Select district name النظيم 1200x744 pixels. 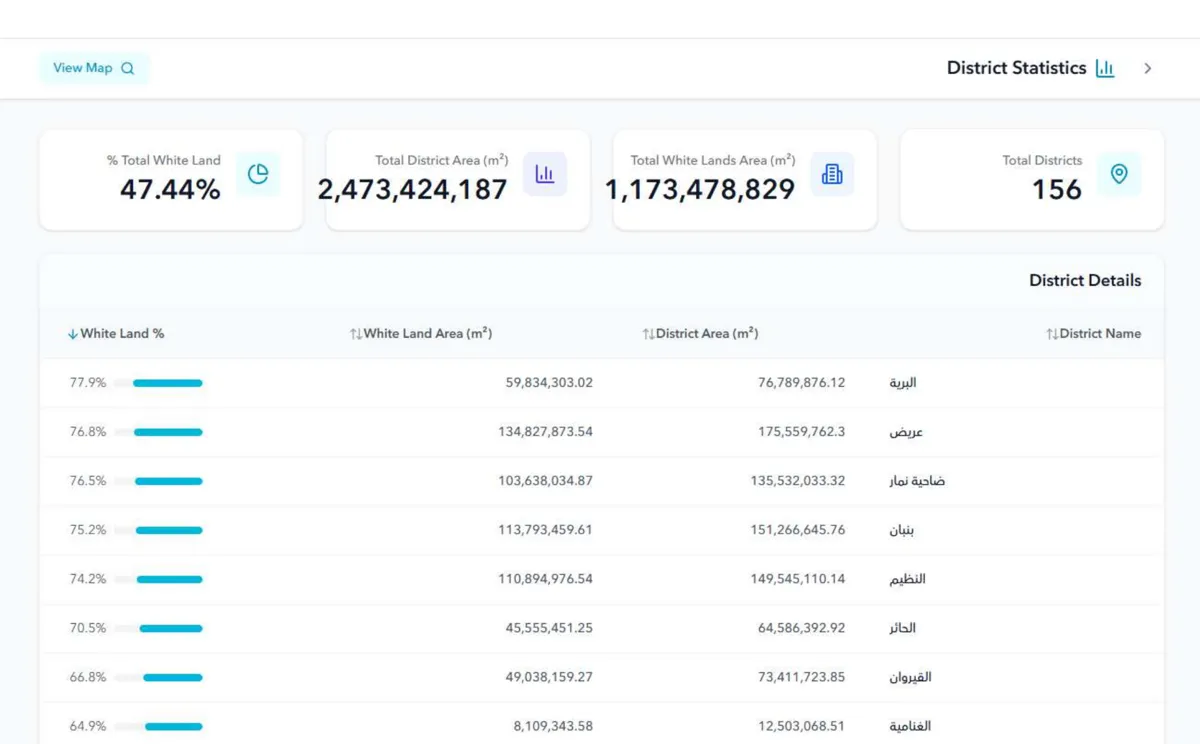(907, 579)
